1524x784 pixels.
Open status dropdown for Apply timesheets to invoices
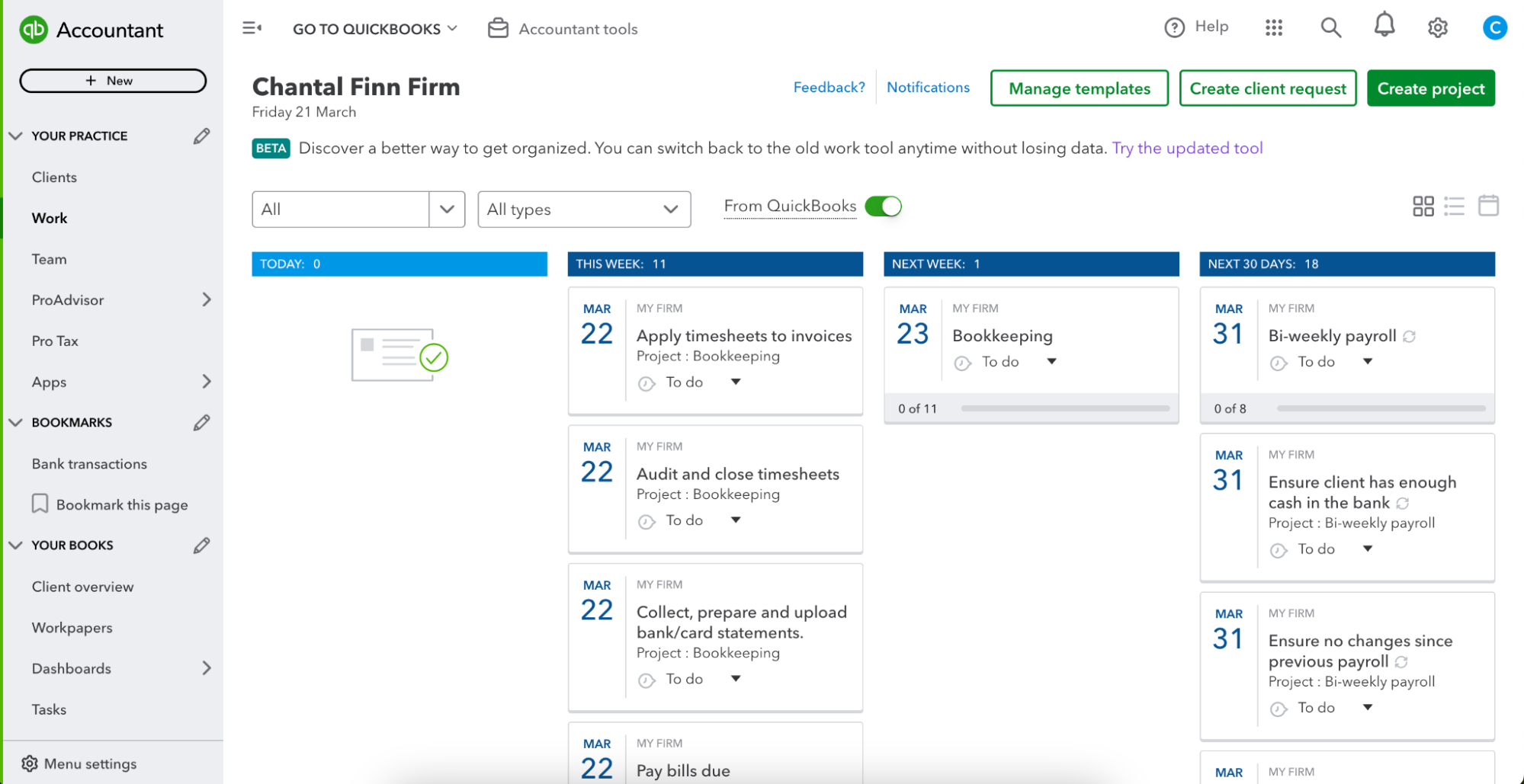pyautogui.click(x=736, y=382)
